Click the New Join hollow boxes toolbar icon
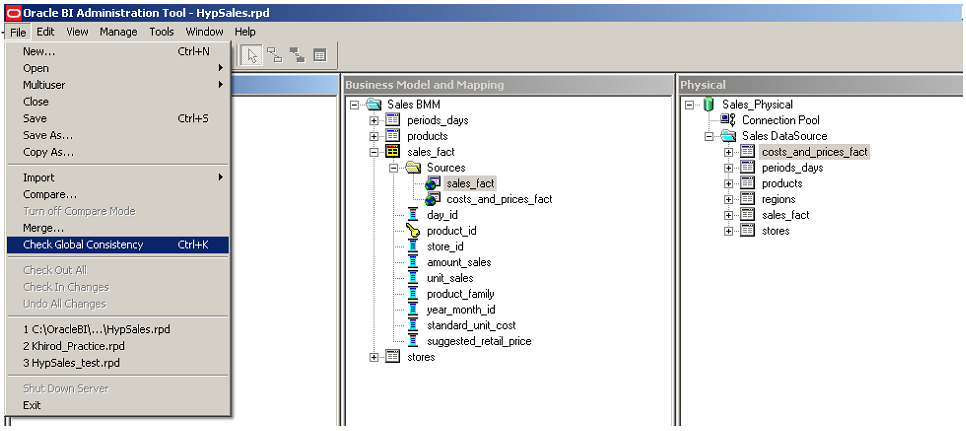Image resolution: width=966 pixels, height=431 pixels. (275, 55)
